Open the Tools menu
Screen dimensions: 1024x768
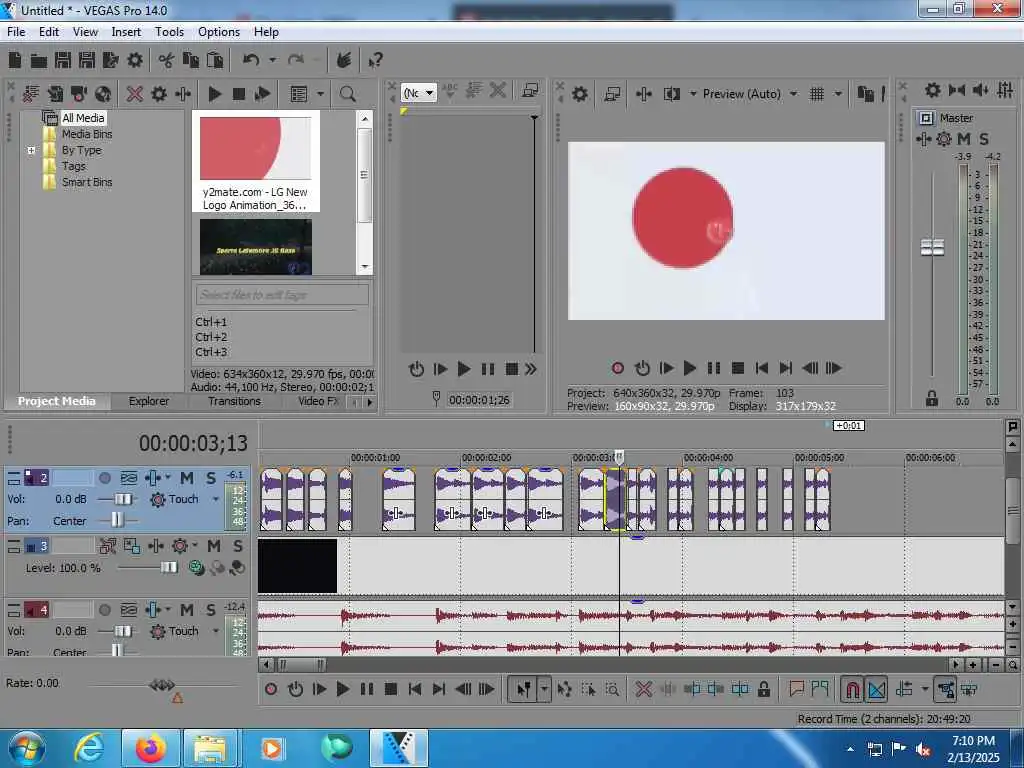pos(169,32)
